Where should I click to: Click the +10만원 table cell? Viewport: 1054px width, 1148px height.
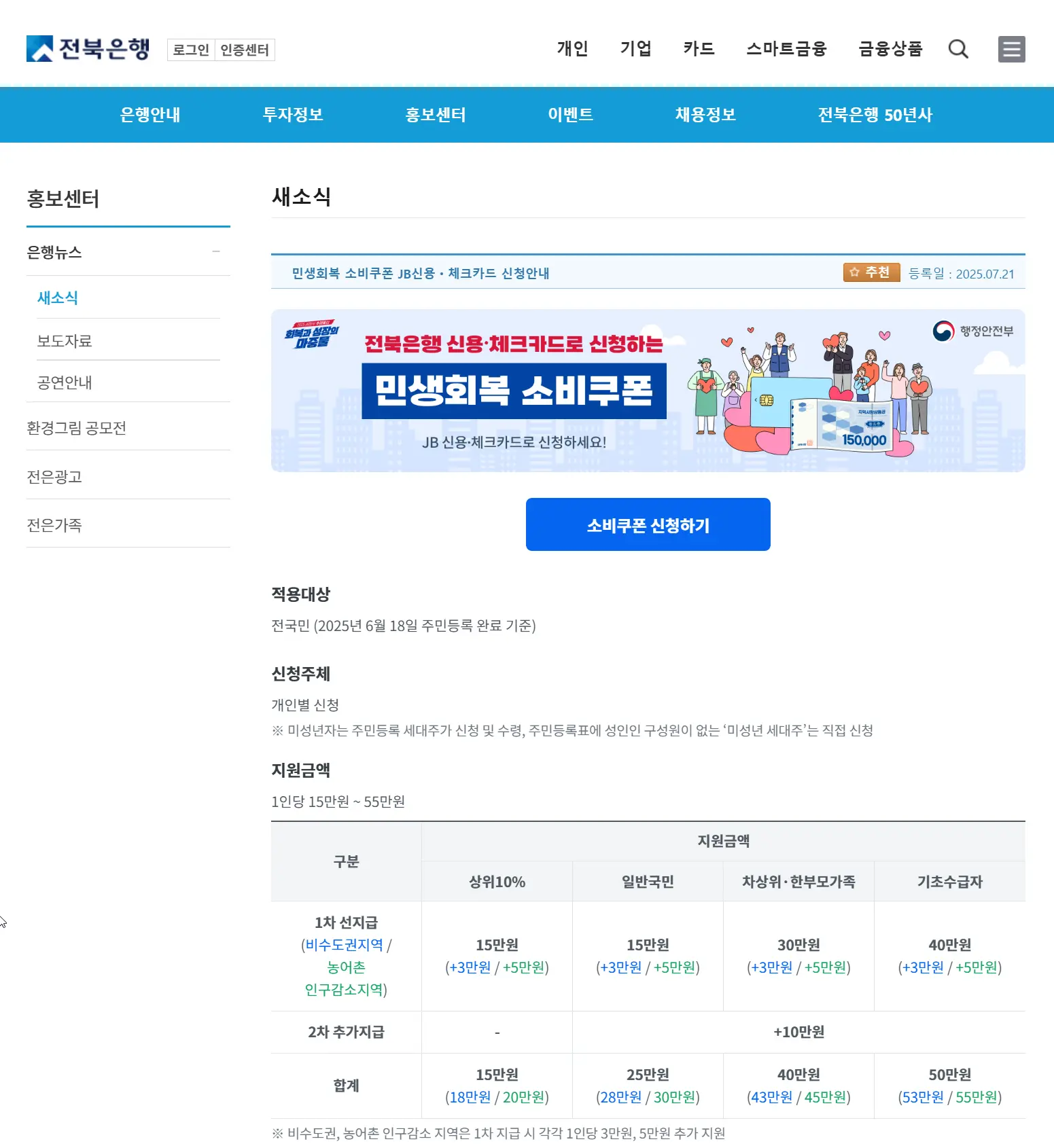click(798, 1032)
